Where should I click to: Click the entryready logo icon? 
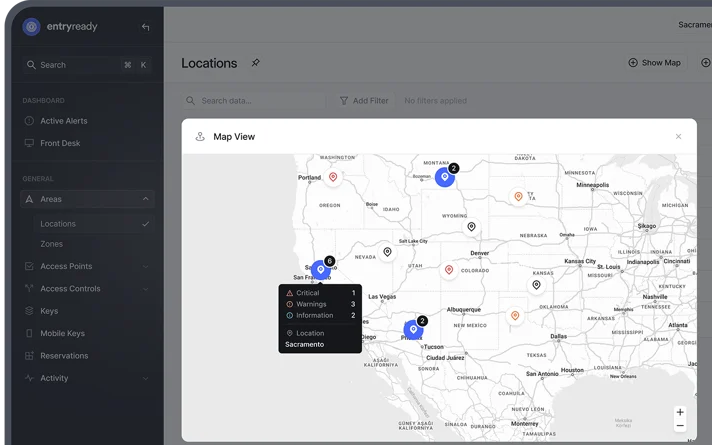[x=31, y=27]
